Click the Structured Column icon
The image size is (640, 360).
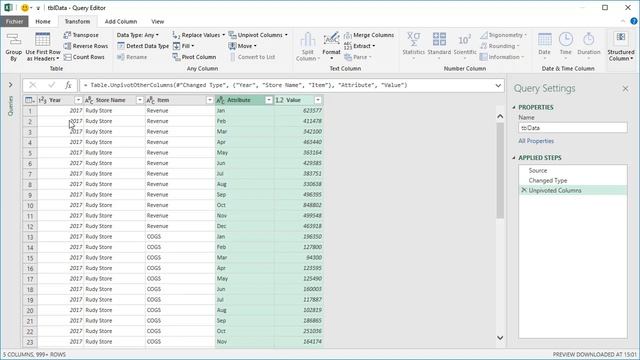click(621, 38)
